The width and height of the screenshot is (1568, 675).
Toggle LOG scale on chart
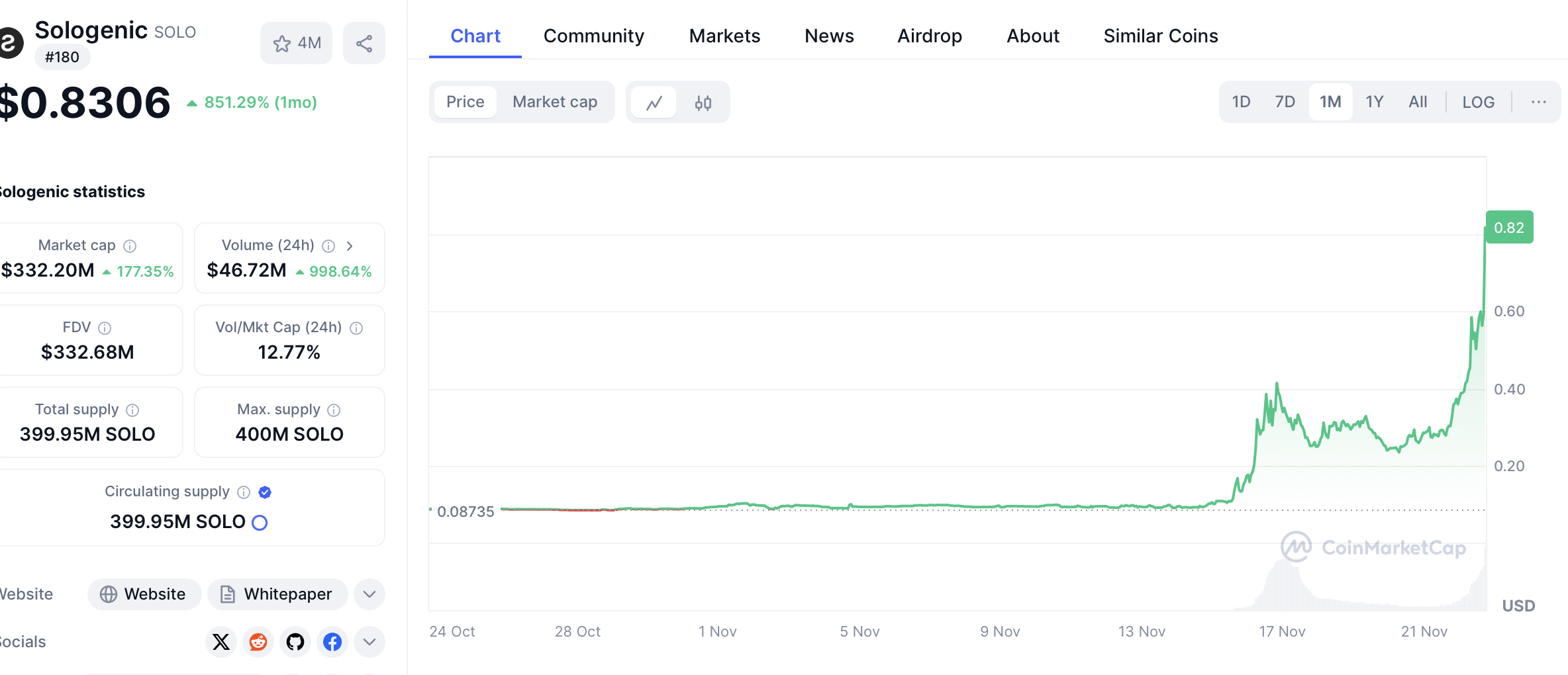pyautogui.click(x=1478, y=102)
